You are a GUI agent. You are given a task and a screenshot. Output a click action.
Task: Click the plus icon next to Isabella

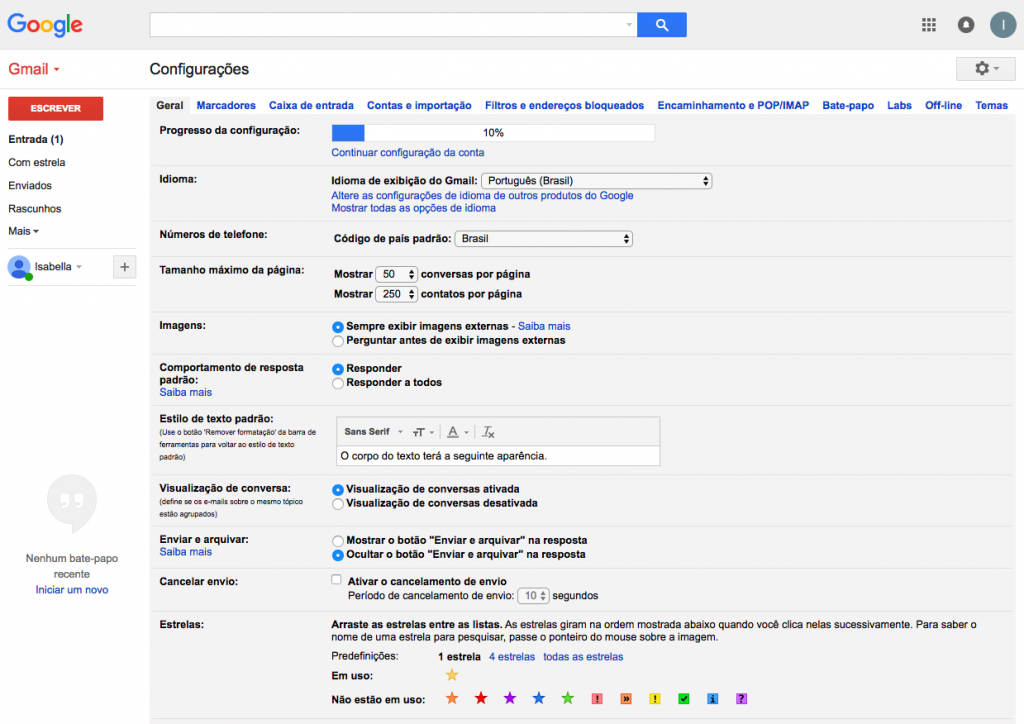pyautogui.click(x=125, y=267)
